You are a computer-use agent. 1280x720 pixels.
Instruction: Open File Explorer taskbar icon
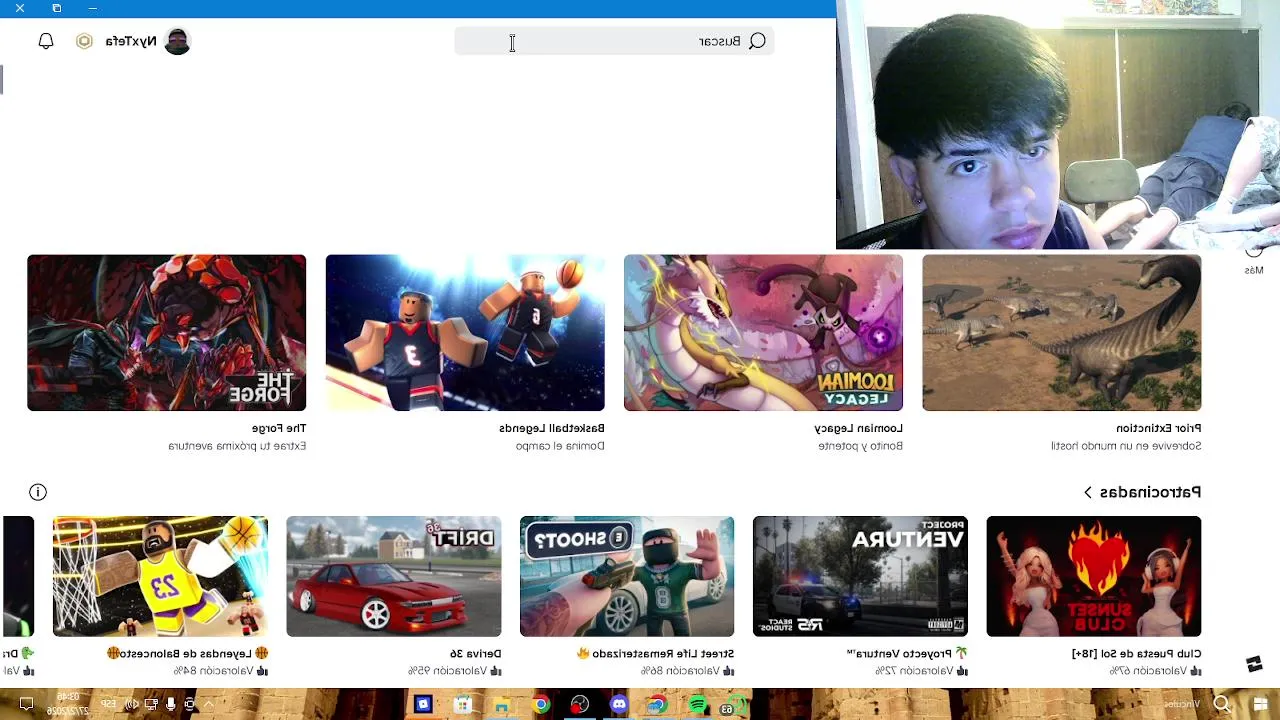[x=501, y=705]
